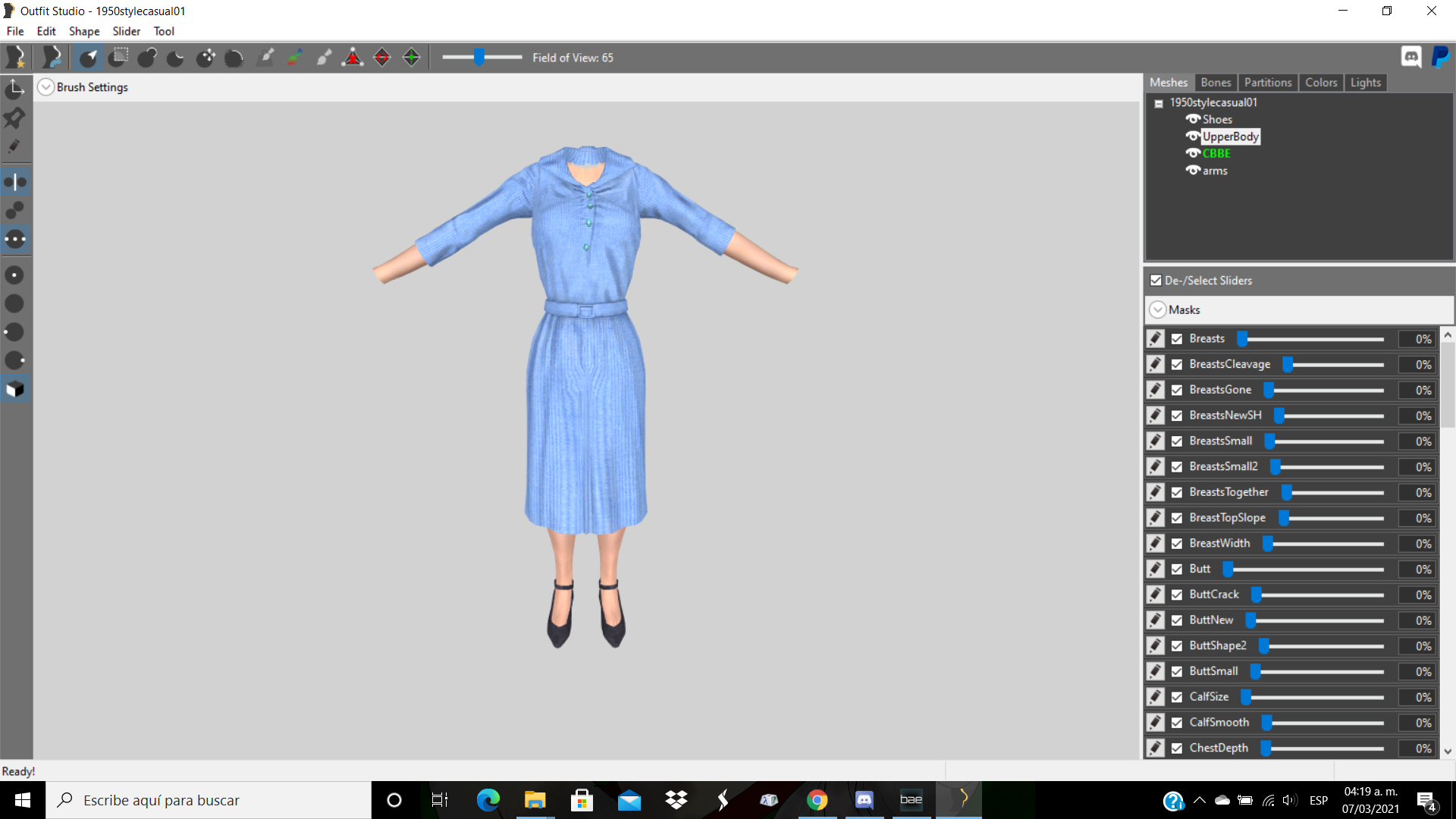Viewport: 1456px width, 819px height.
Task: Edit the BreastsNewSH slider with its pencil button
Action: coord(1156,416)
